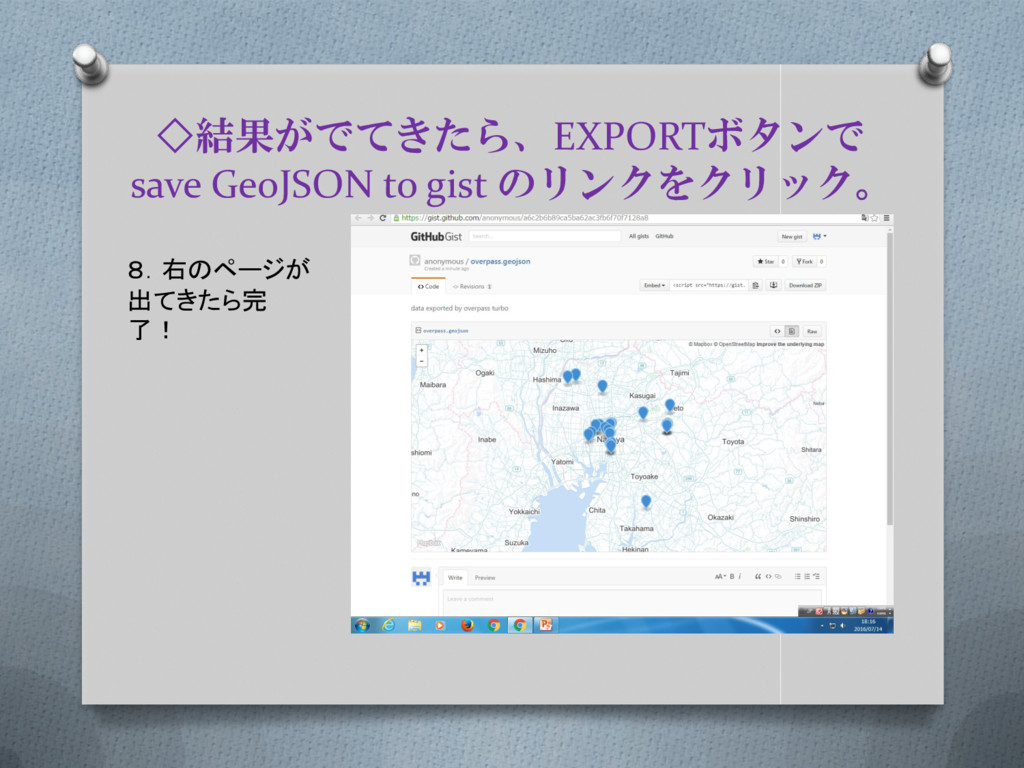Switch to the Code tab
This screenshot has width=1024, height=768.
(x=428, y=287)
